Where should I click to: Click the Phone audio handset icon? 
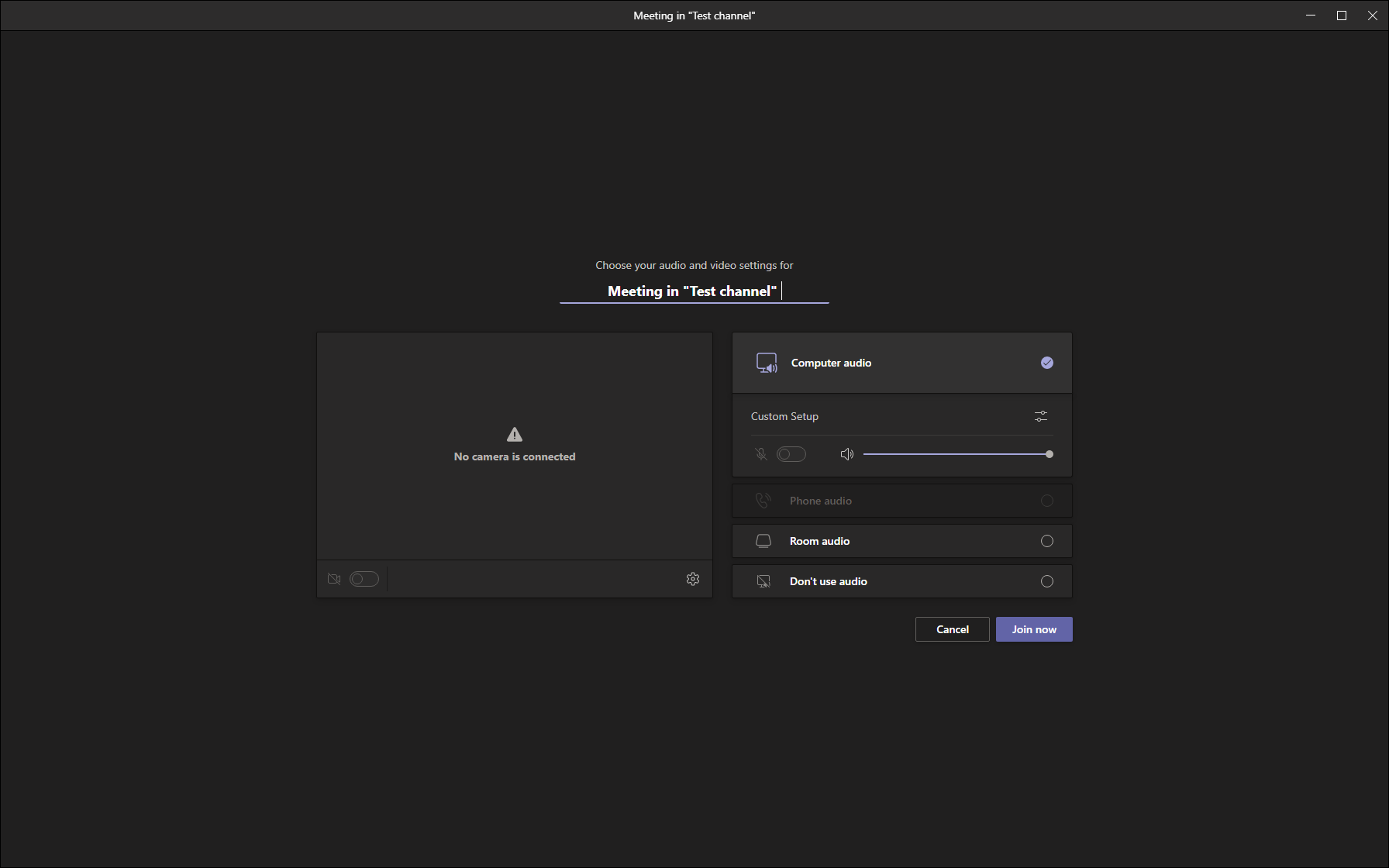point(763,501)
